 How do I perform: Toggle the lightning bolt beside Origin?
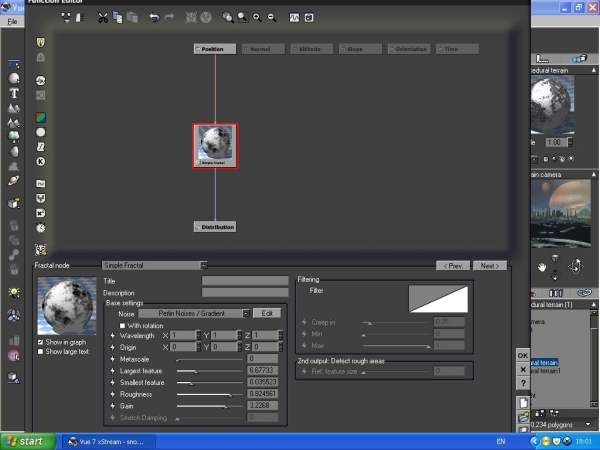[x=112, y=347]
